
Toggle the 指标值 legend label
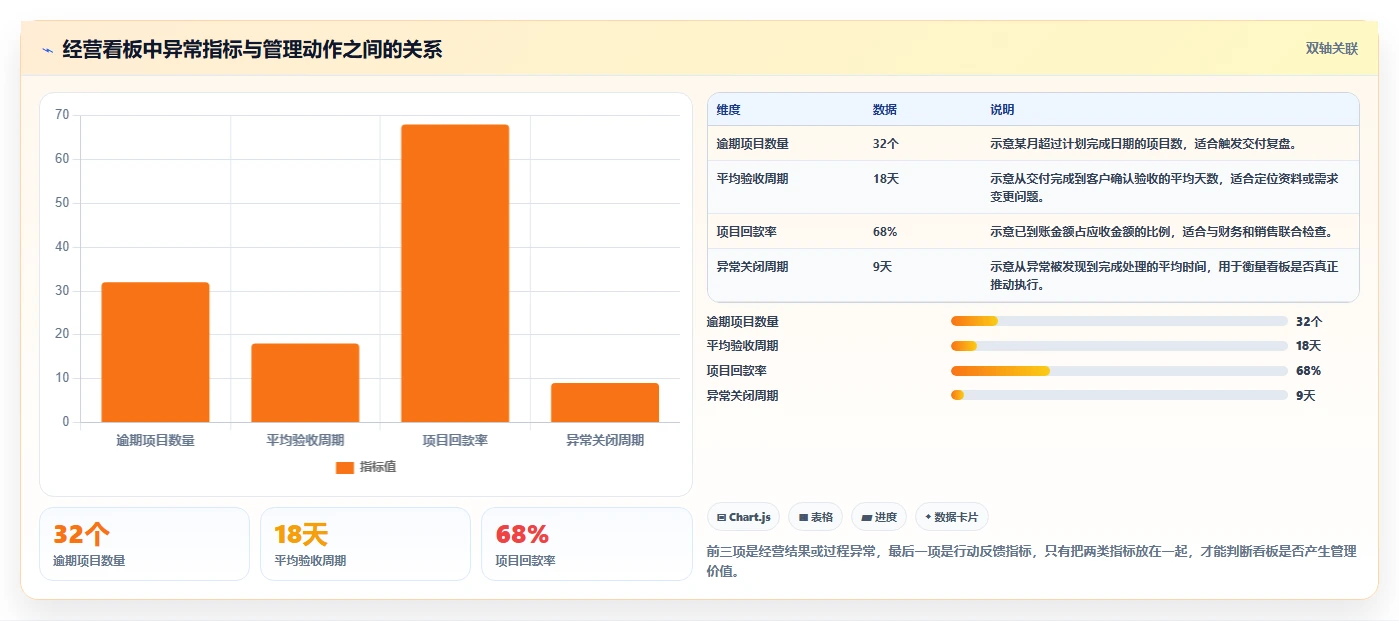378,467
